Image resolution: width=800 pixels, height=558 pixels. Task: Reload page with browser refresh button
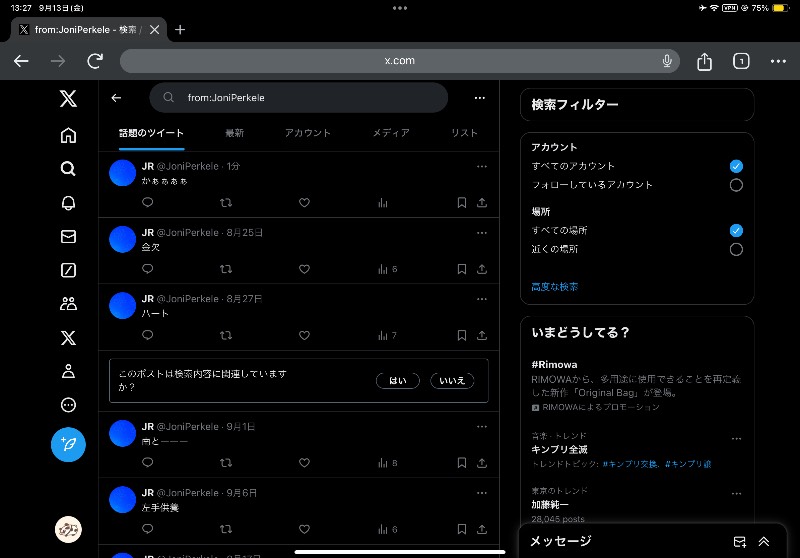tap(95, 61)
